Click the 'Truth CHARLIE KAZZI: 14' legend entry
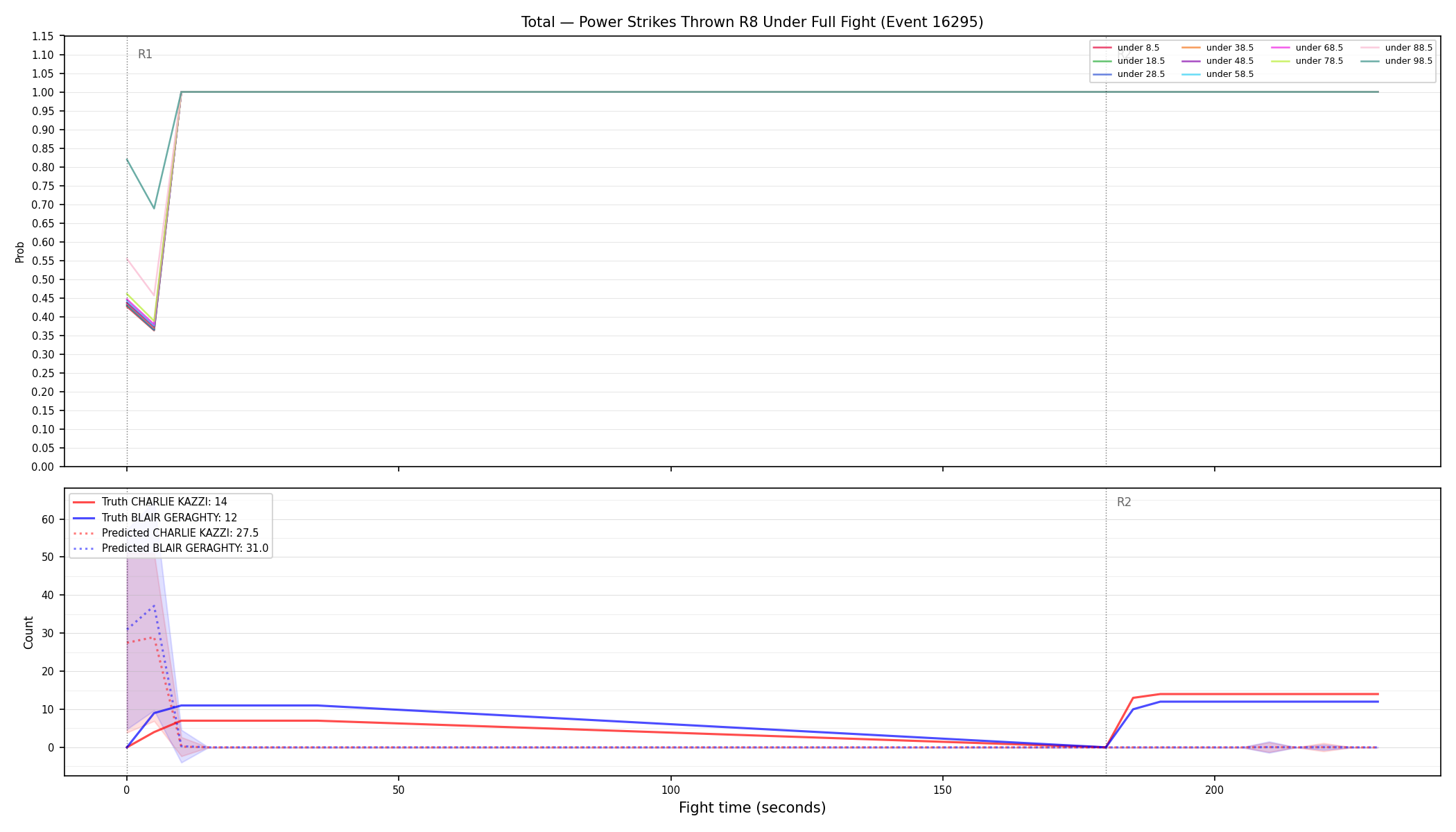The image size is (1456, 832). point(150,502)
